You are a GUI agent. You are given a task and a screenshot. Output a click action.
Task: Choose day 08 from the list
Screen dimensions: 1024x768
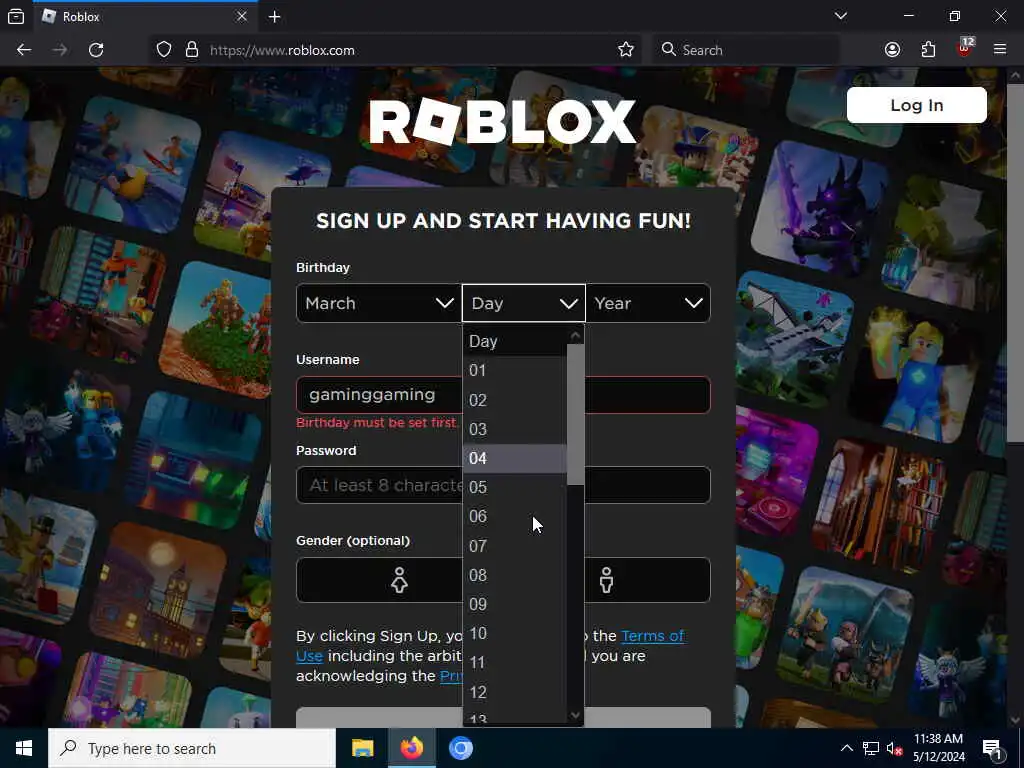coord(515,575)
